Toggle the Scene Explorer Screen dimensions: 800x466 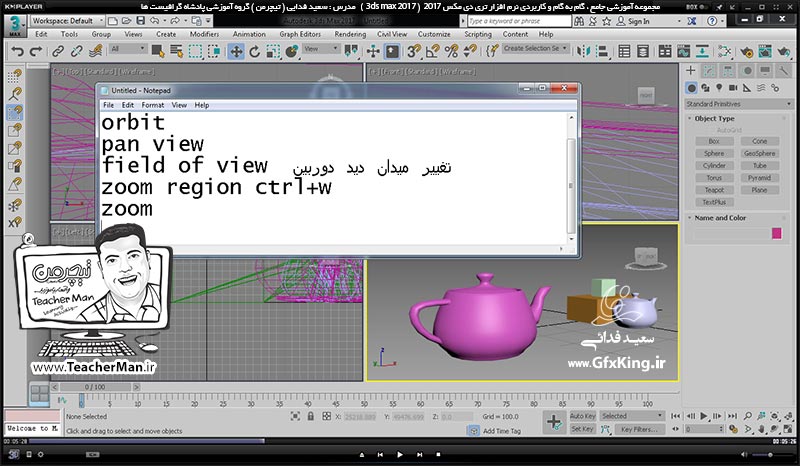(x=624, y=52)
